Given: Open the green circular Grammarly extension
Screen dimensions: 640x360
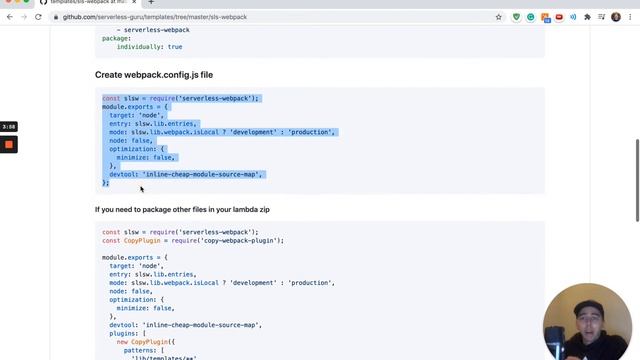Looking at the screenshot, I should tap(531, 17).
